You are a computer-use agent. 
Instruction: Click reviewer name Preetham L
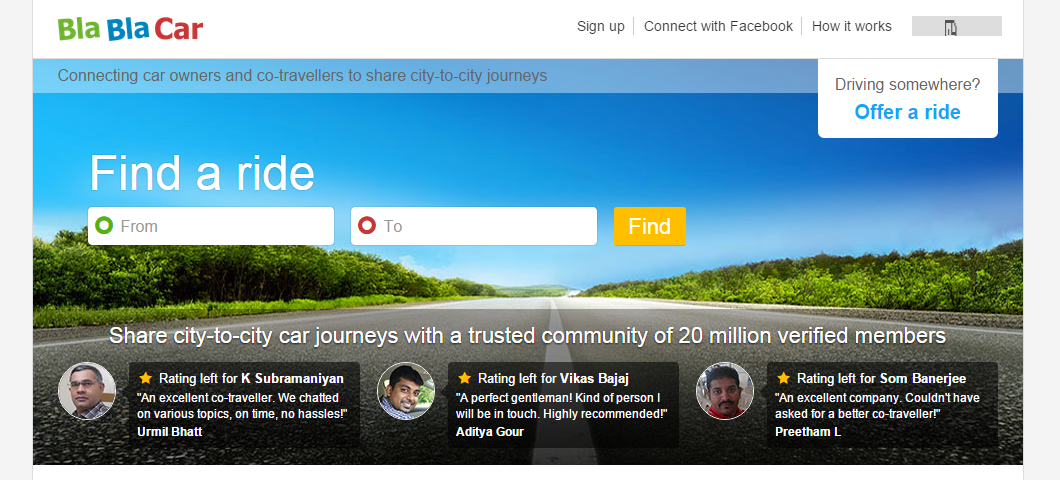[x=808, y=431]
